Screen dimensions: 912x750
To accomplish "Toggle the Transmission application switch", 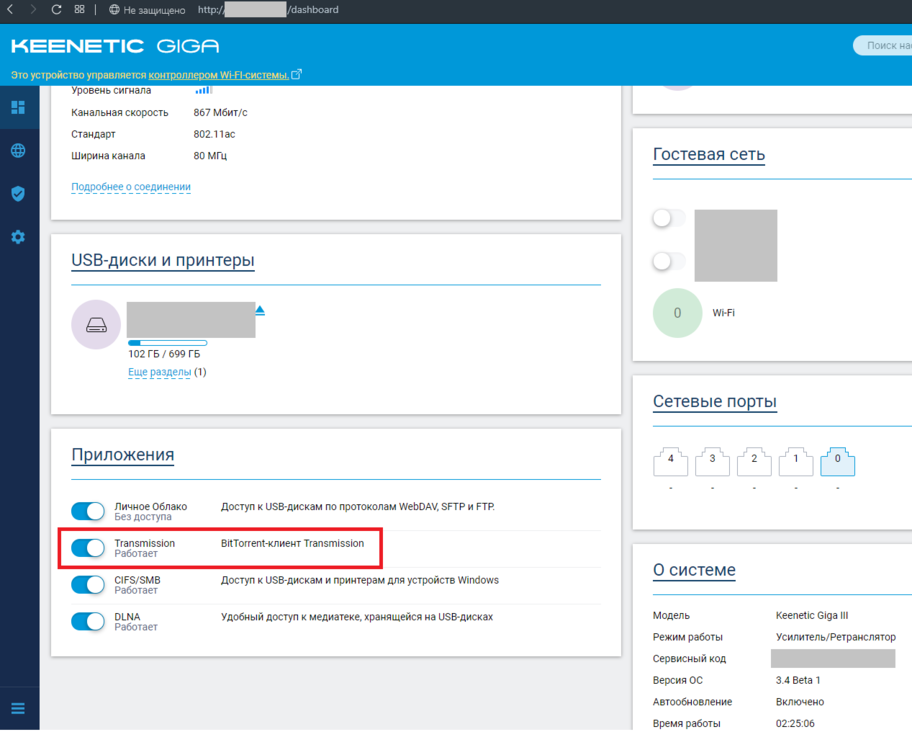I will (x=88, y=548).
